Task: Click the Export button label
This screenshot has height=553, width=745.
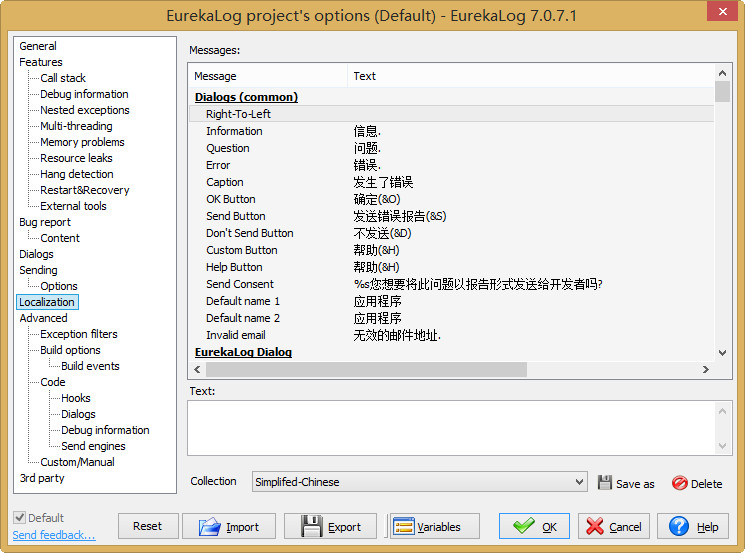Action: [344, 527]
